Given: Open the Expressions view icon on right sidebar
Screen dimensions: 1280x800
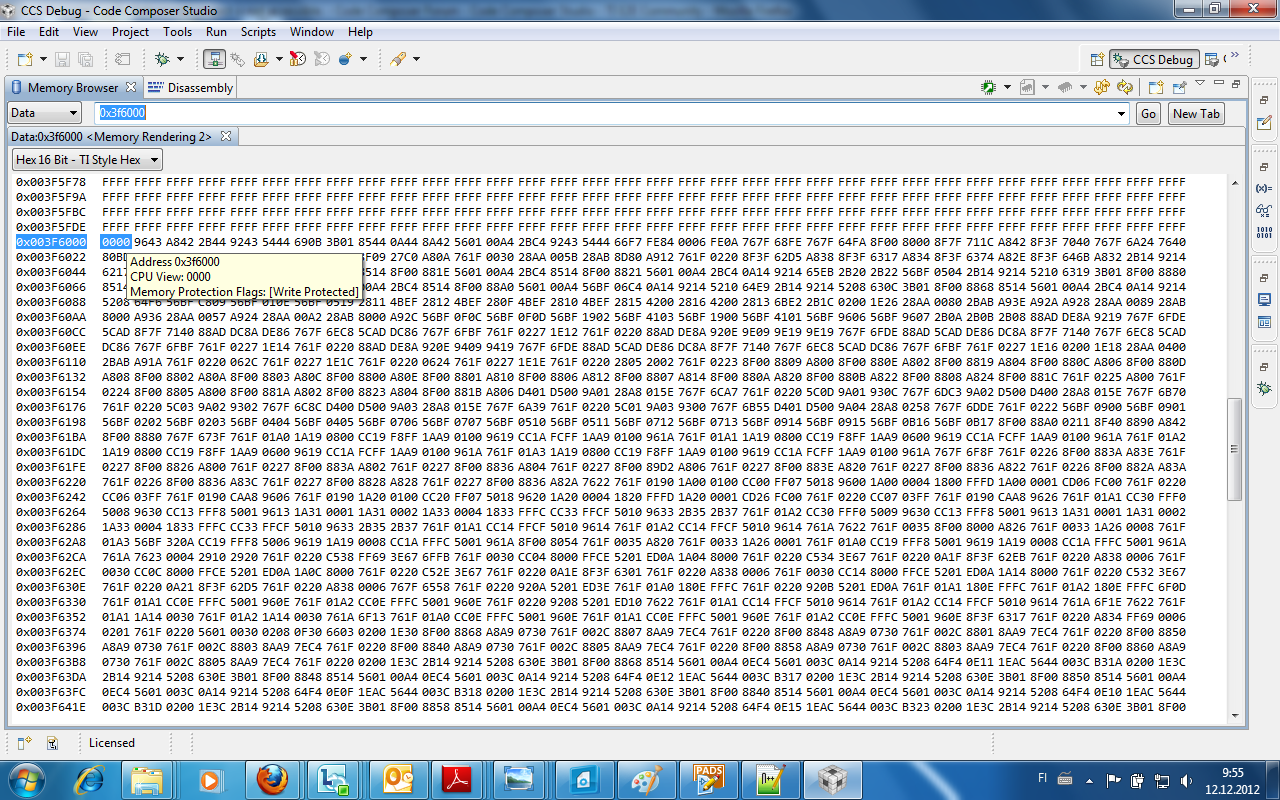Looking at the screenshot, I should coord(1263,188).
